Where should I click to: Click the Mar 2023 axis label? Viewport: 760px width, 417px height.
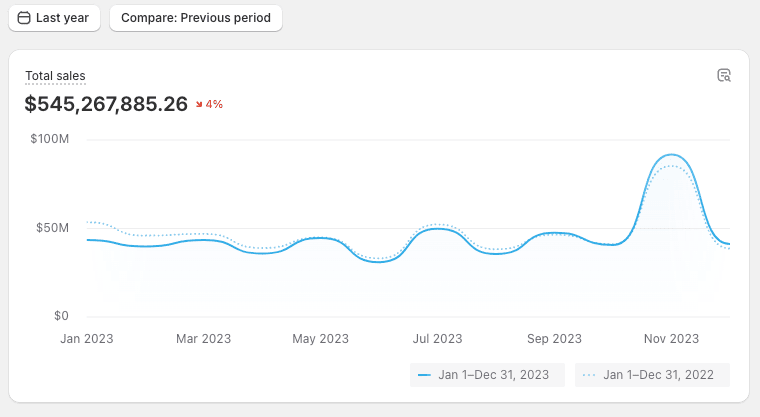coord(203,339)
